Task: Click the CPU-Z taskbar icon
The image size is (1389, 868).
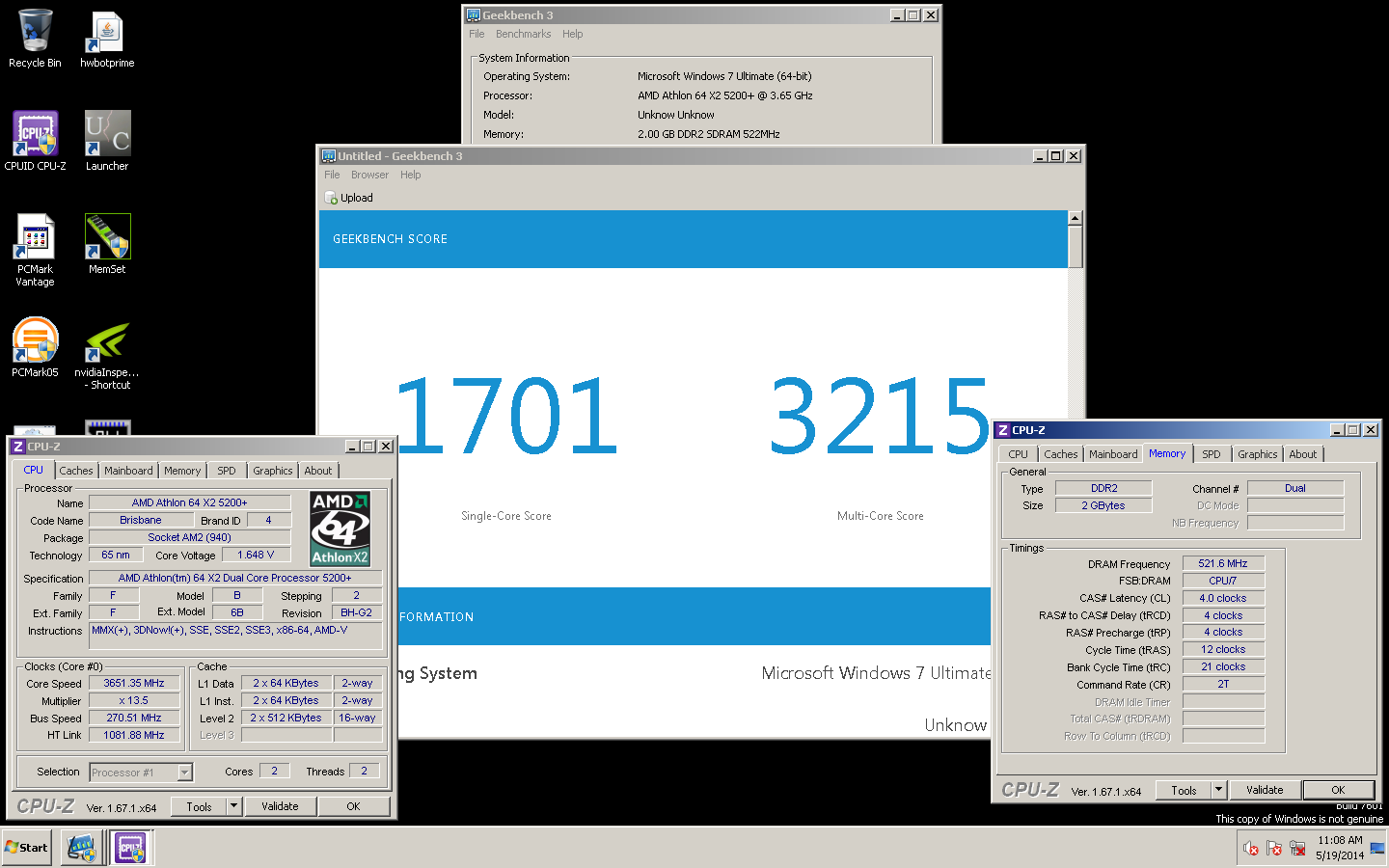Action: 130,848
